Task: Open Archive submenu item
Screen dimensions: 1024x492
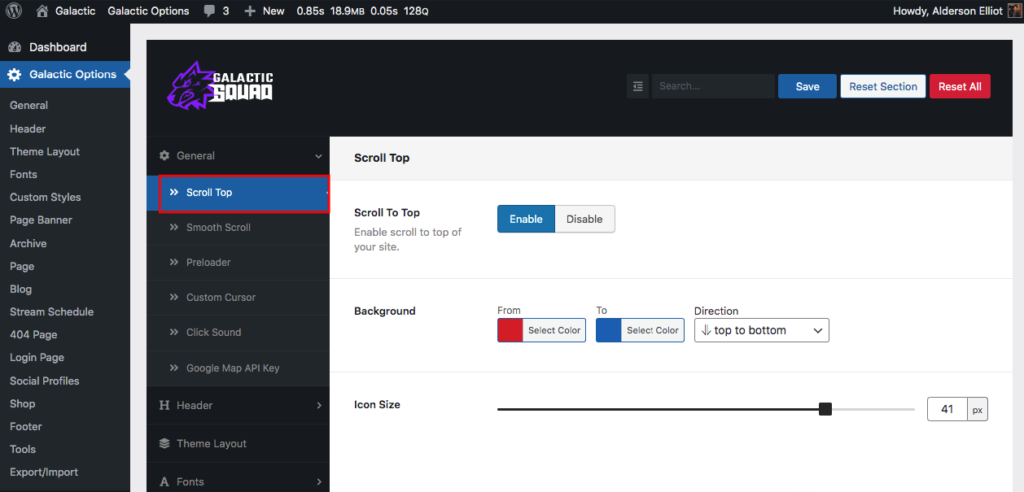Action: click(28, 243)
